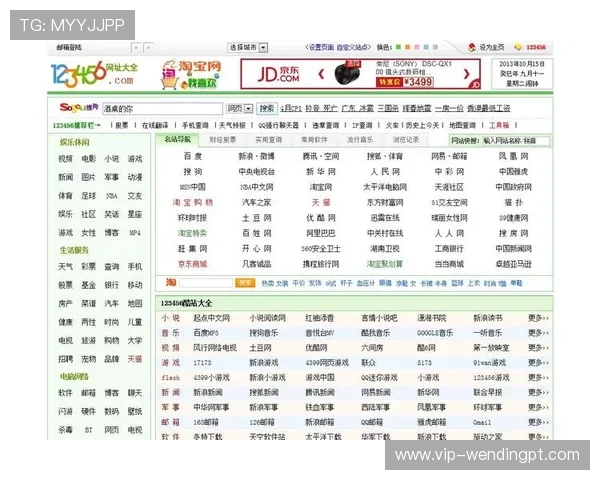600x480 pixels.
Task: Click the orange 淘 icon beside Taobao search
Action: click(171, 282)
